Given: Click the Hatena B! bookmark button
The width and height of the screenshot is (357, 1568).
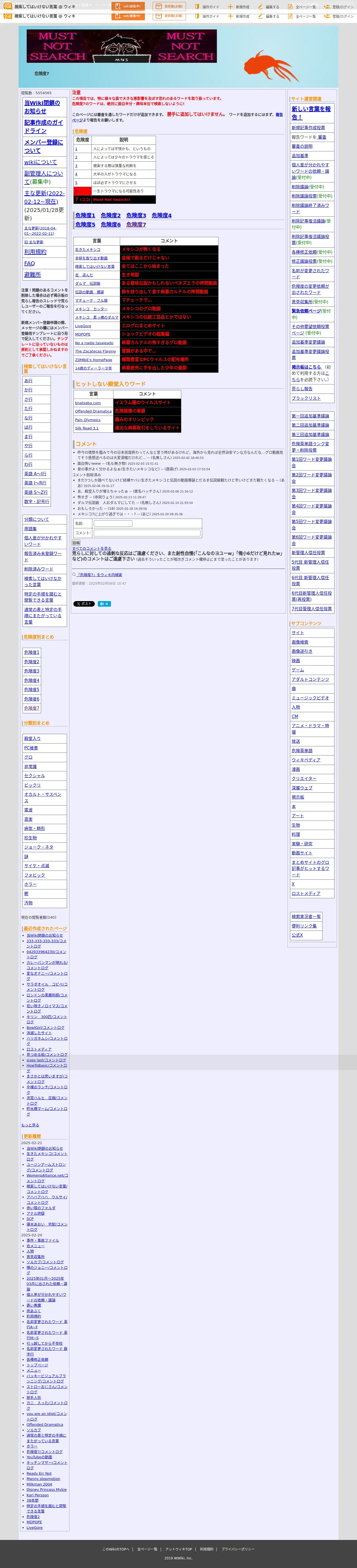Looking at the screenshot, I should point(104,604).
